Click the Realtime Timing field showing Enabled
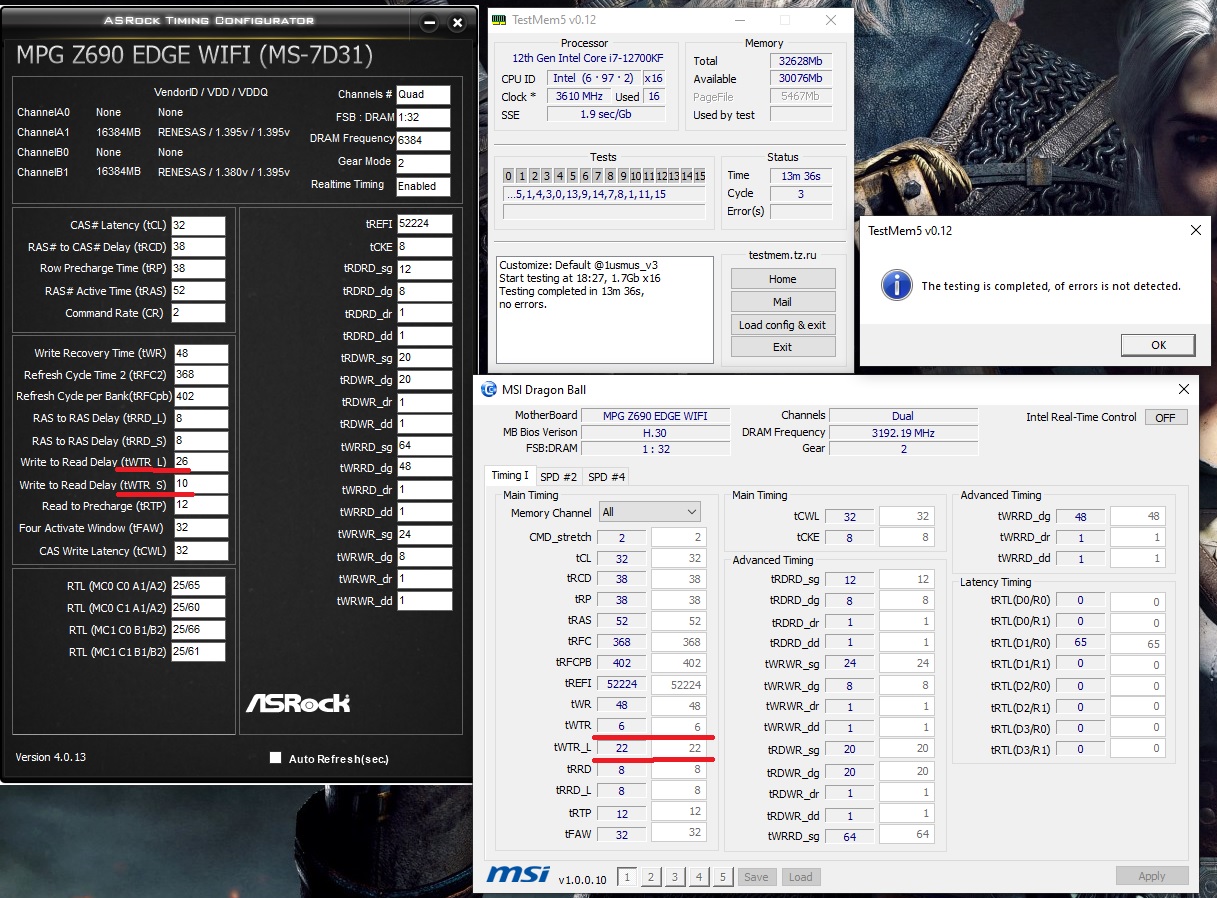The height and width of the screenshot is (898, 1217). pos(423,186)
